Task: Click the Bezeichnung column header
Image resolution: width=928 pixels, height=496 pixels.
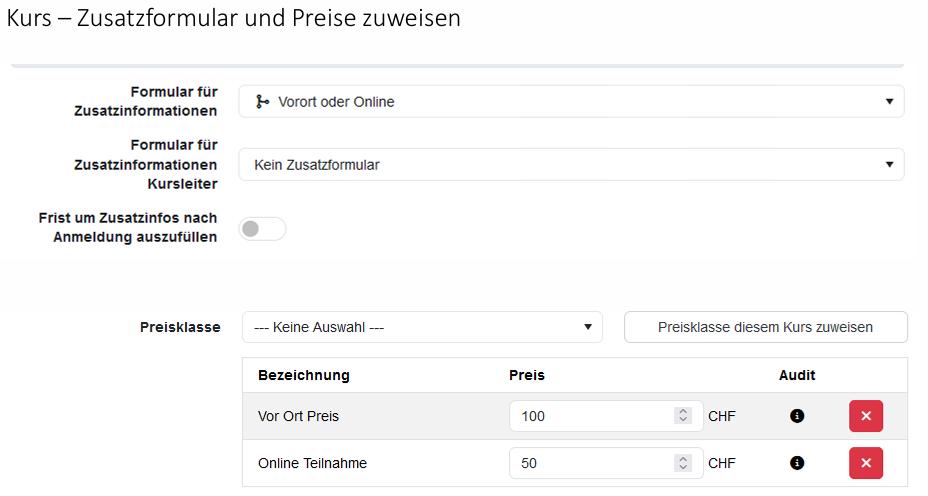Action: [304, 375]
